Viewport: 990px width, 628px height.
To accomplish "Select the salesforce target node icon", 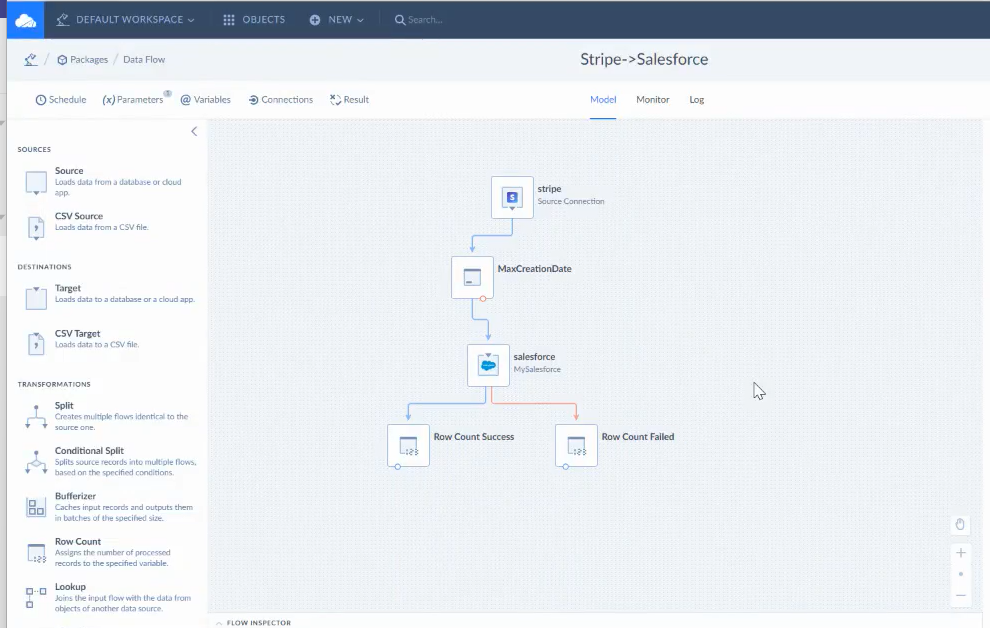I will click(488, 365).
